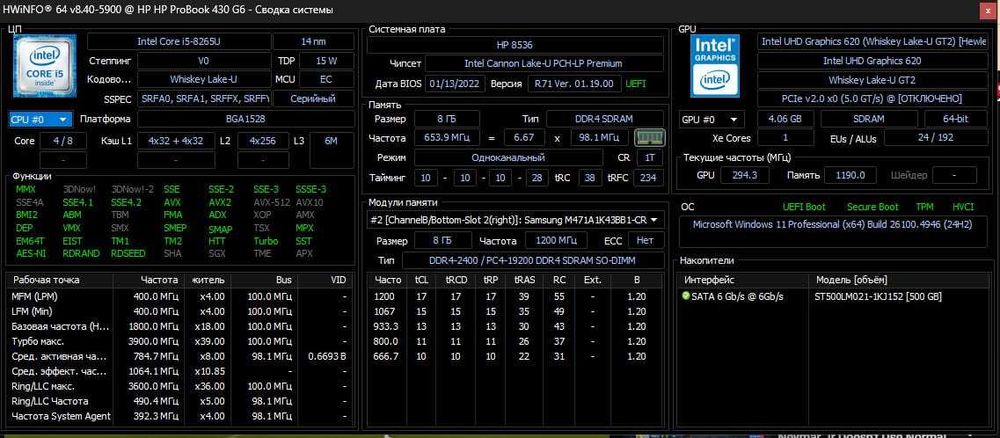
Task: Select the Частота System Agent row
Action: click(x=179, y=416)
